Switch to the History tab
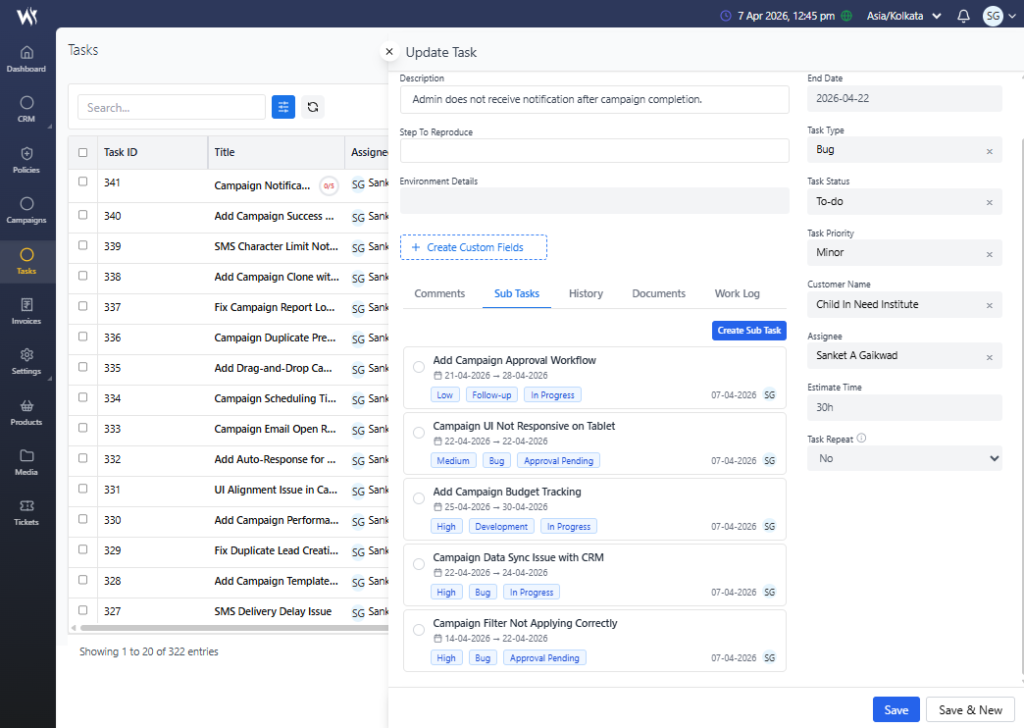This screenshot has width=1024, height=728. coord(585,294)
